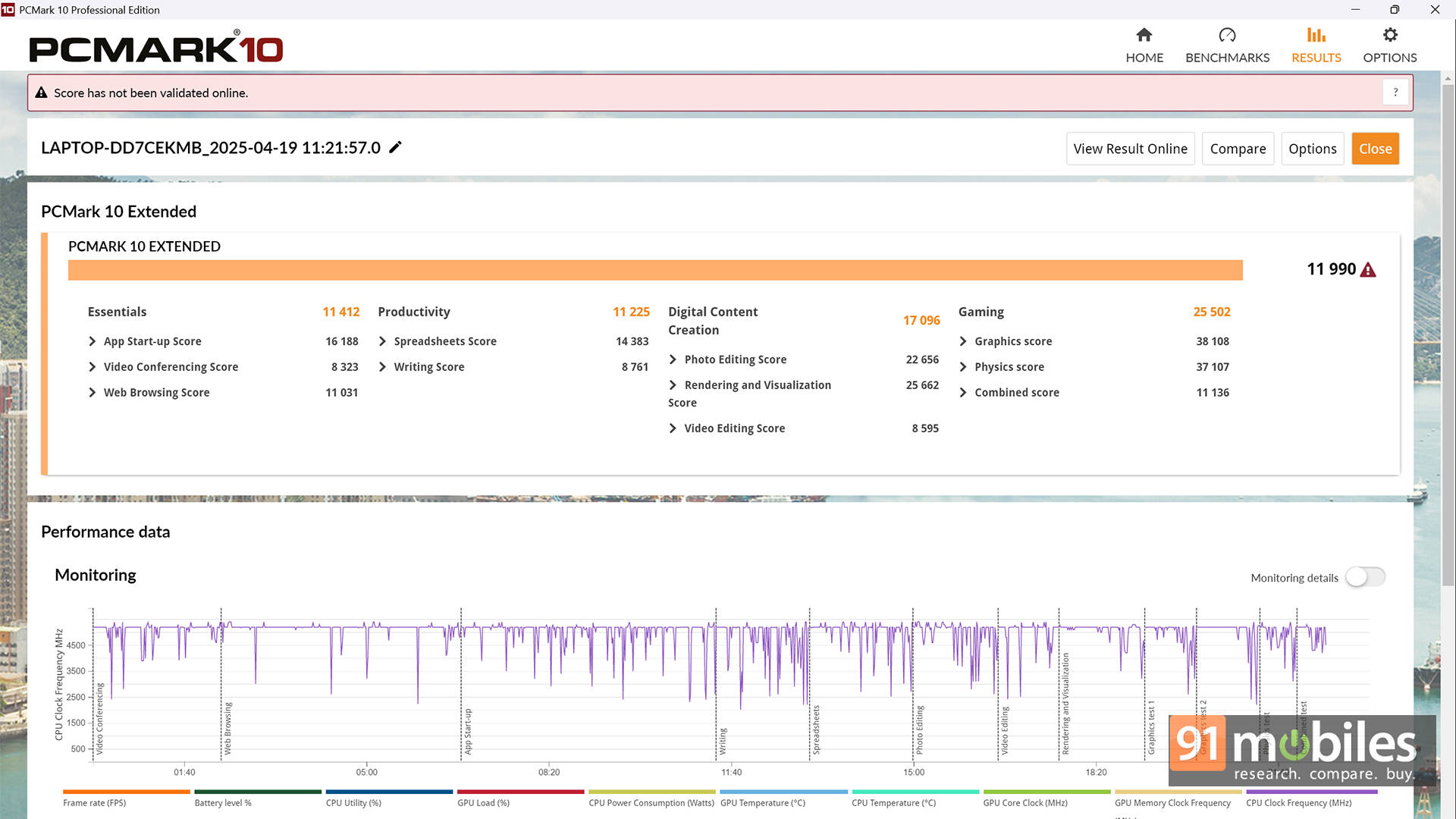Select Frame rate (FPS) legend swatch
This screenshot has width=1456, height=819.
coord(126,792)
